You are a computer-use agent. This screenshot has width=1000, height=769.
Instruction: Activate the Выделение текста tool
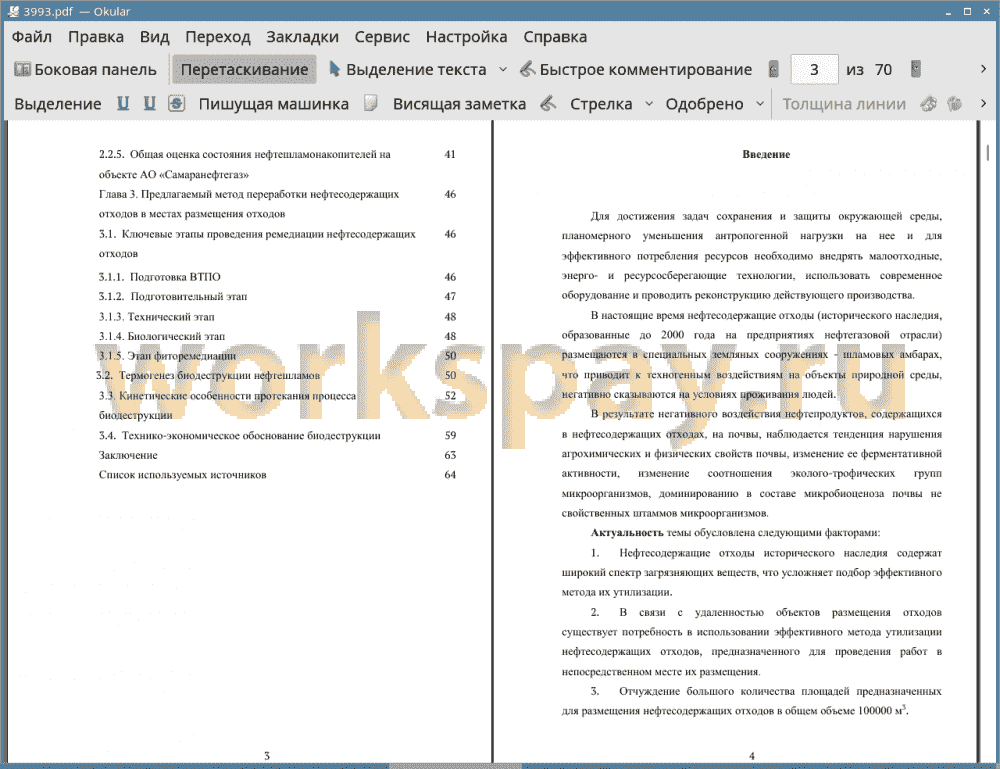click(x=408, y=70)
